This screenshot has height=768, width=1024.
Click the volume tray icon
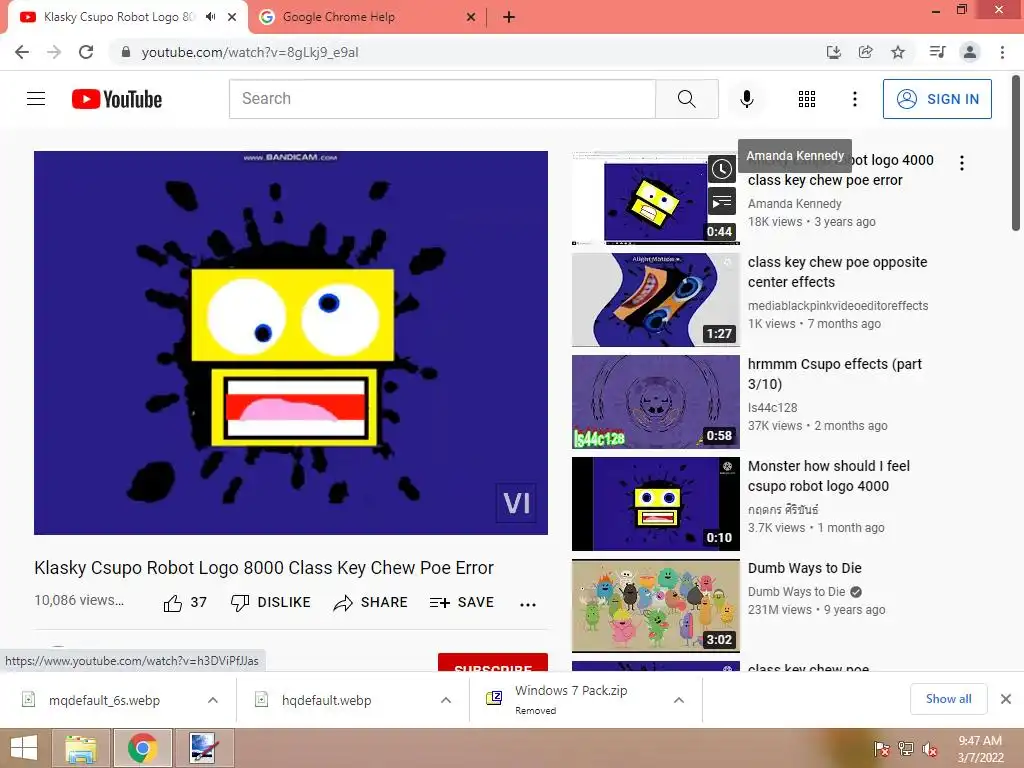(929, 749)
